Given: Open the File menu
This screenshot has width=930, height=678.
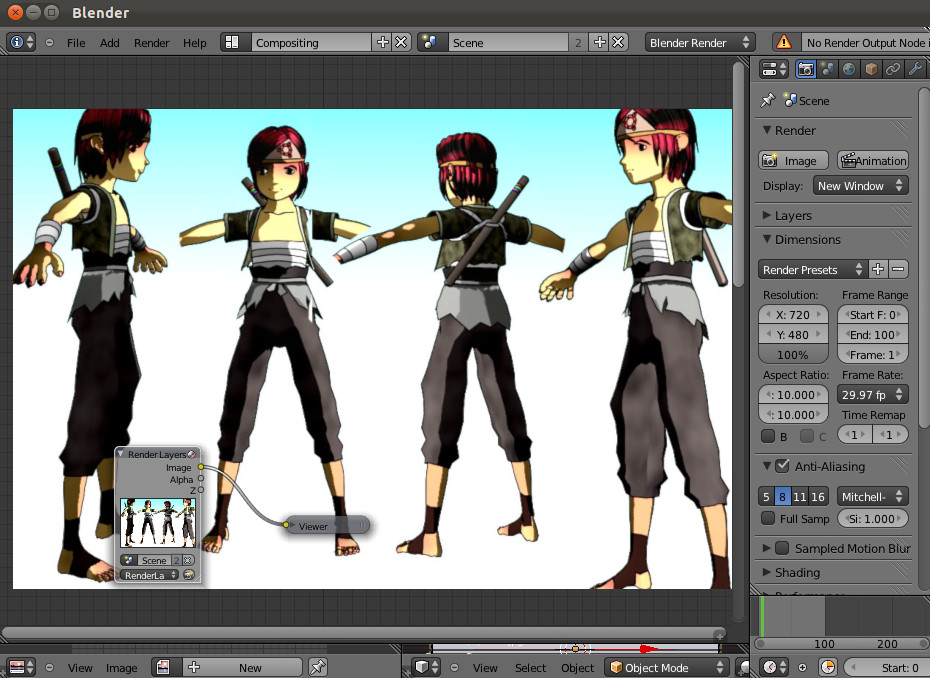Looking at the screenshot, I should click(76, 43).
